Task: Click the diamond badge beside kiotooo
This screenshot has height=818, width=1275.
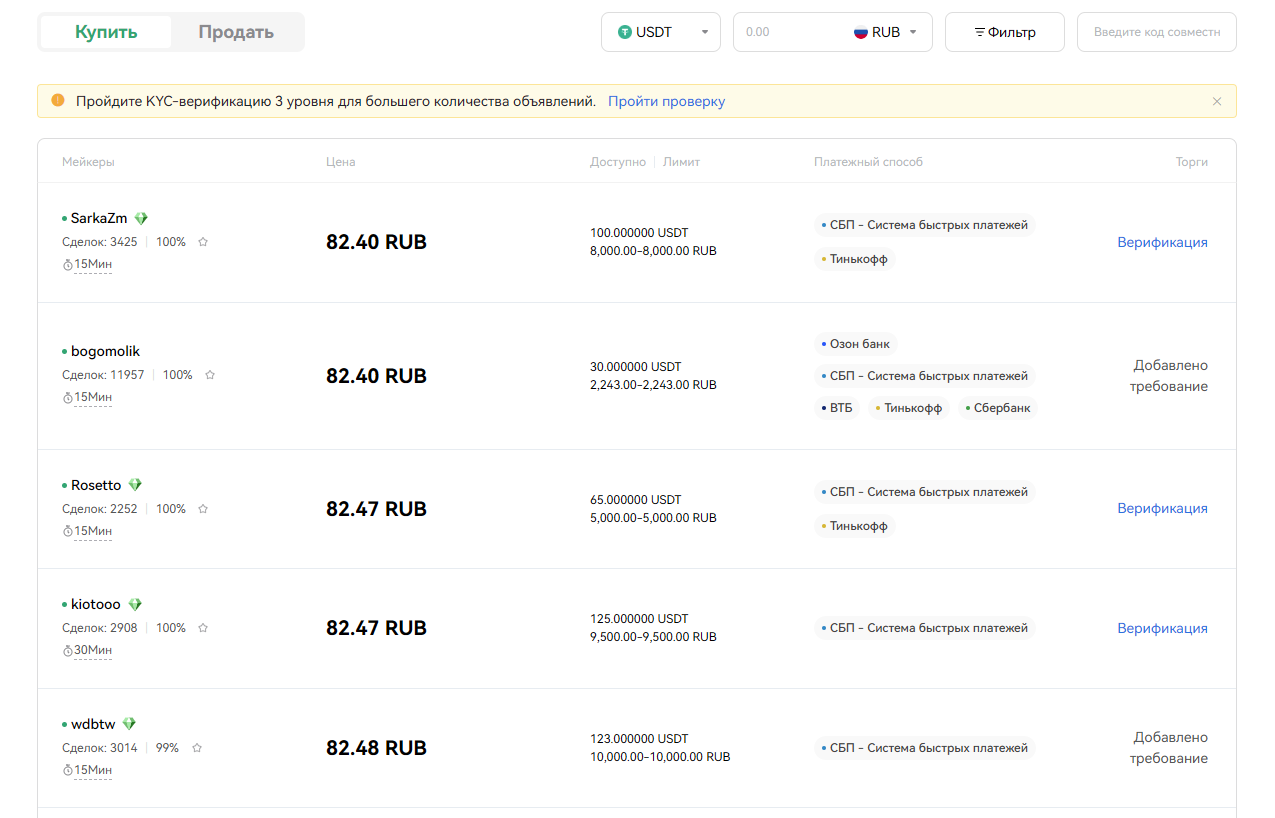Action: (x=135, y=604)
